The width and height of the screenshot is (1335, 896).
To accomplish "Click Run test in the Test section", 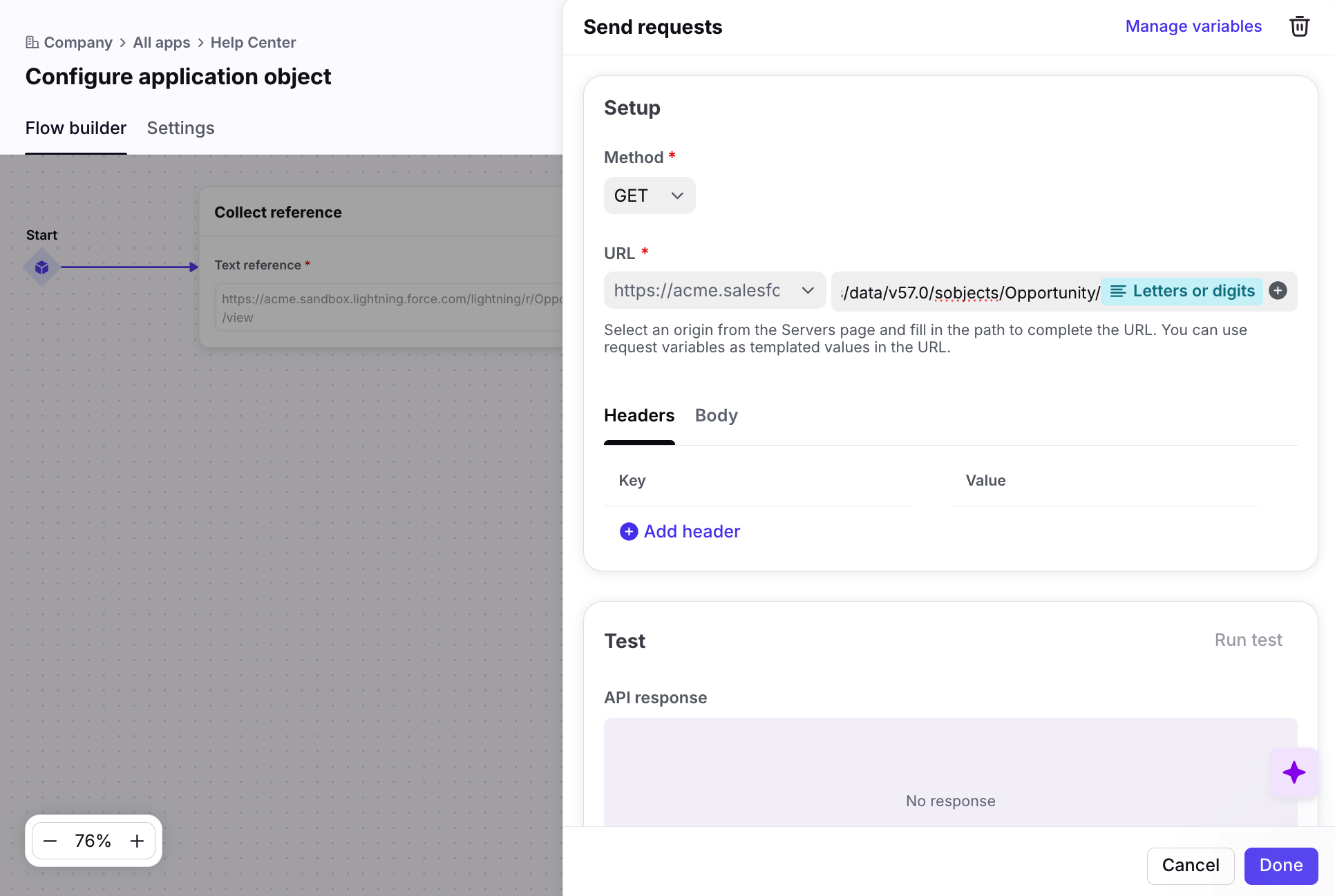I will 1248,640.
